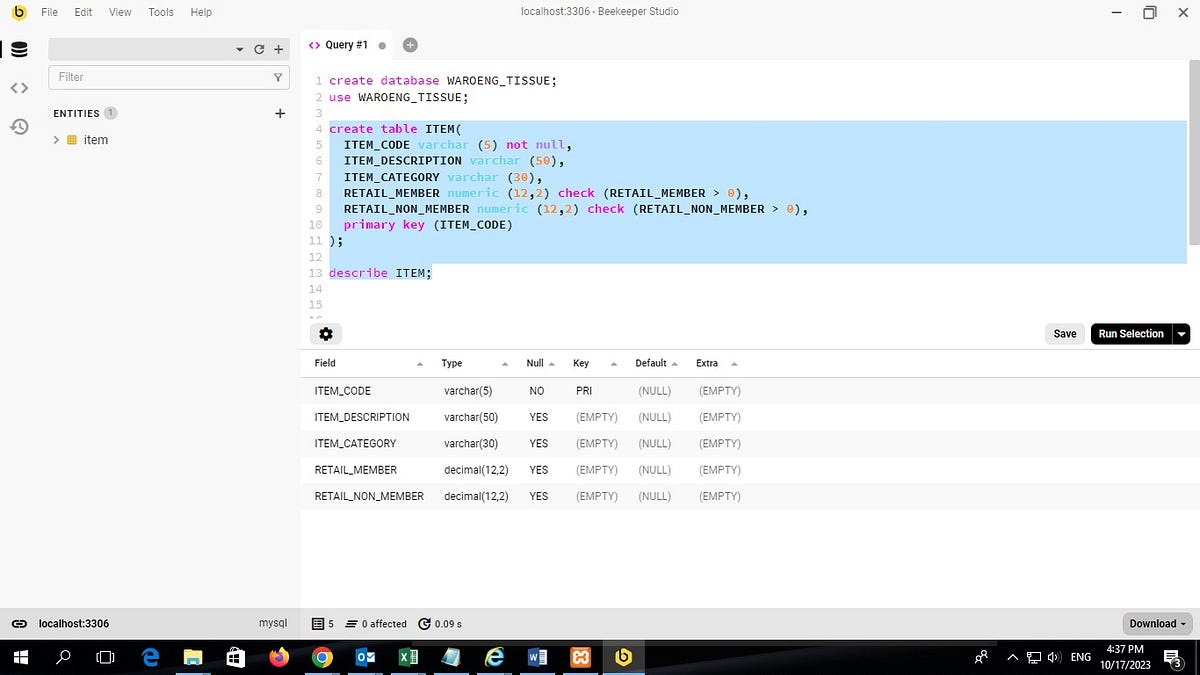Add a new query tab with plus icon
The width and height of the screenshot is (1200, 675).
[410, 44]
